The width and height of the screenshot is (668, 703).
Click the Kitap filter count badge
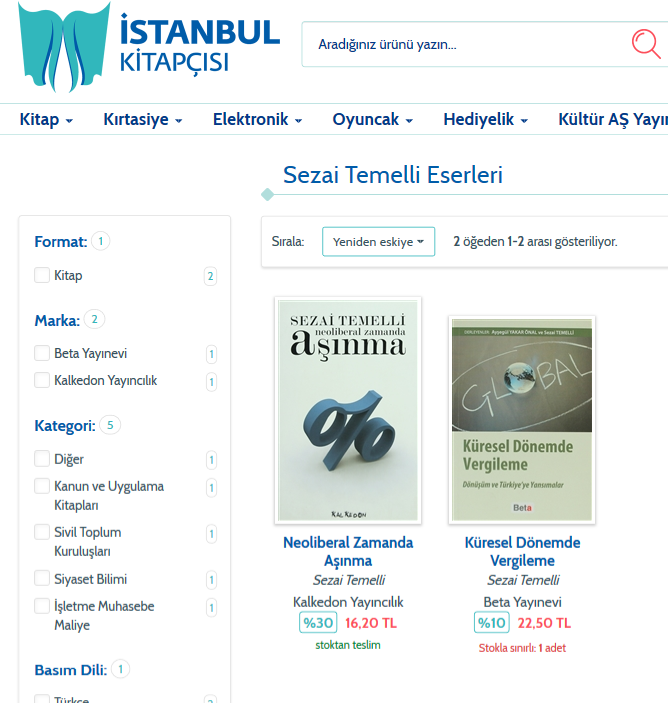pos(210,276)
